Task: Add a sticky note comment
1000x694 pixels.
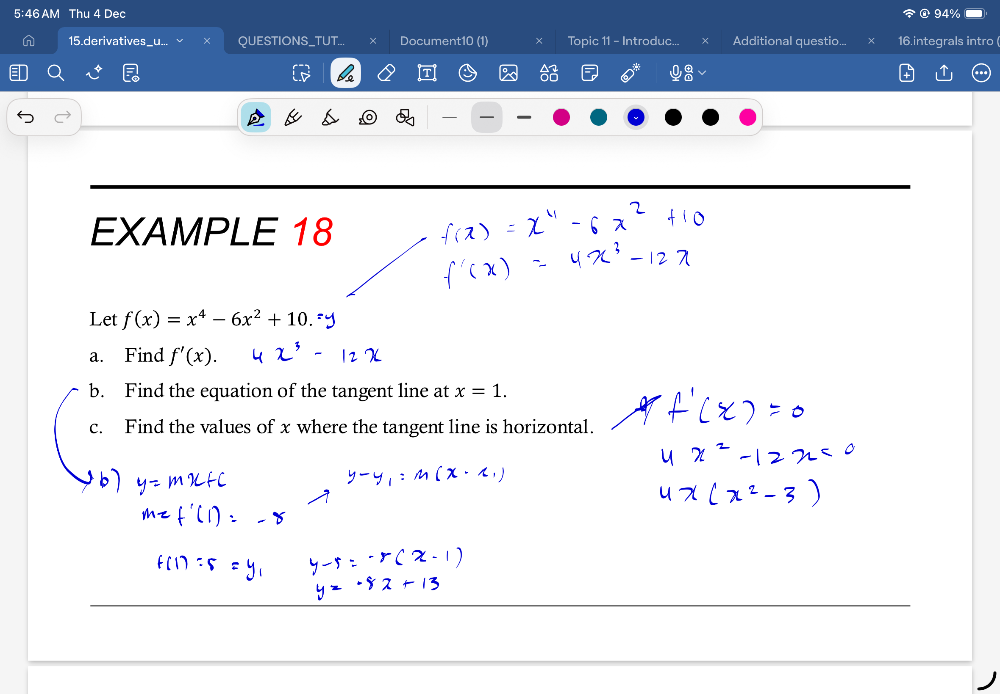Action: pos(588,72)
